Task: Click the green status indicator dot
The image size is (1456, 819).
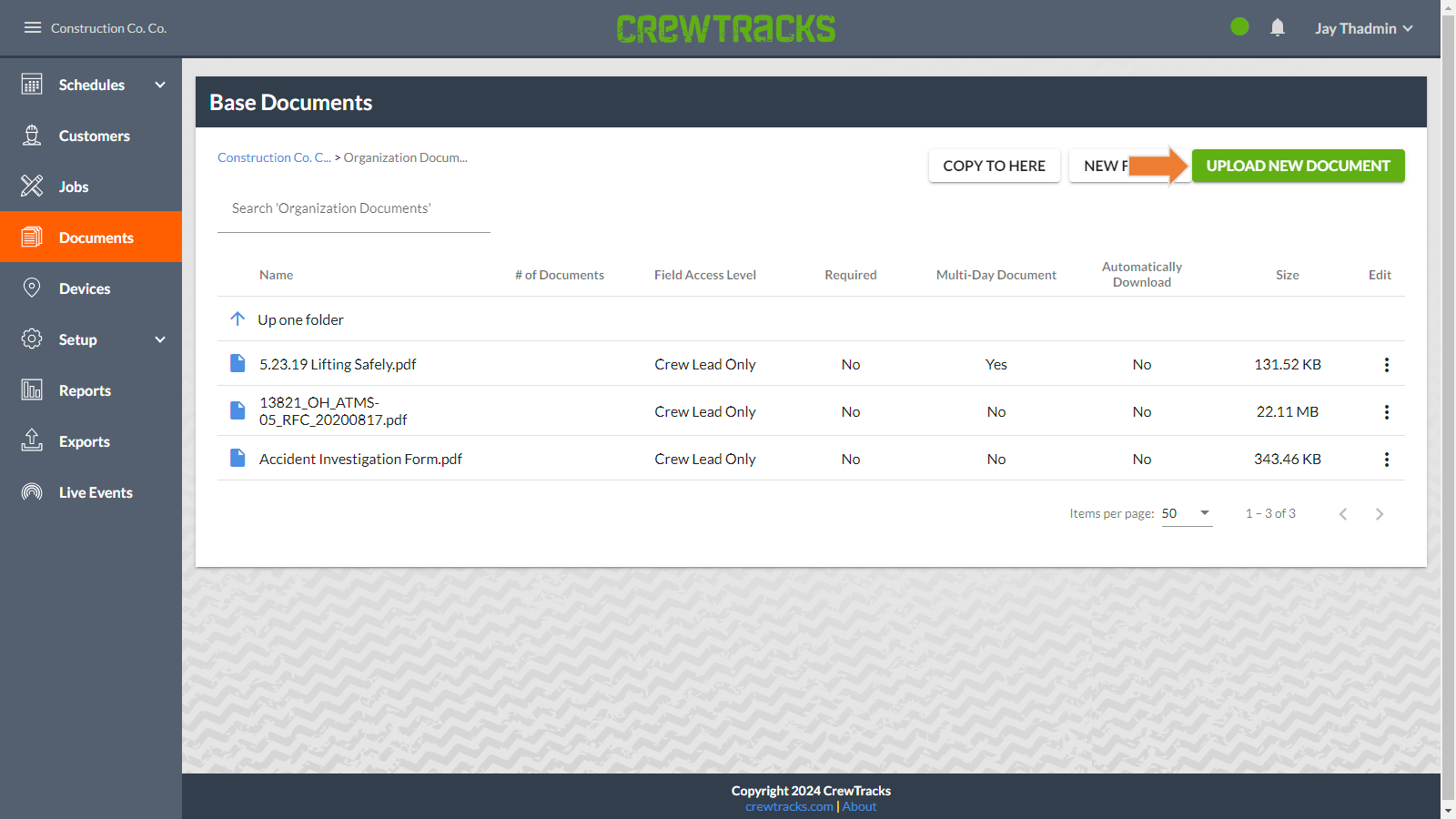Action: [1239, 27]
